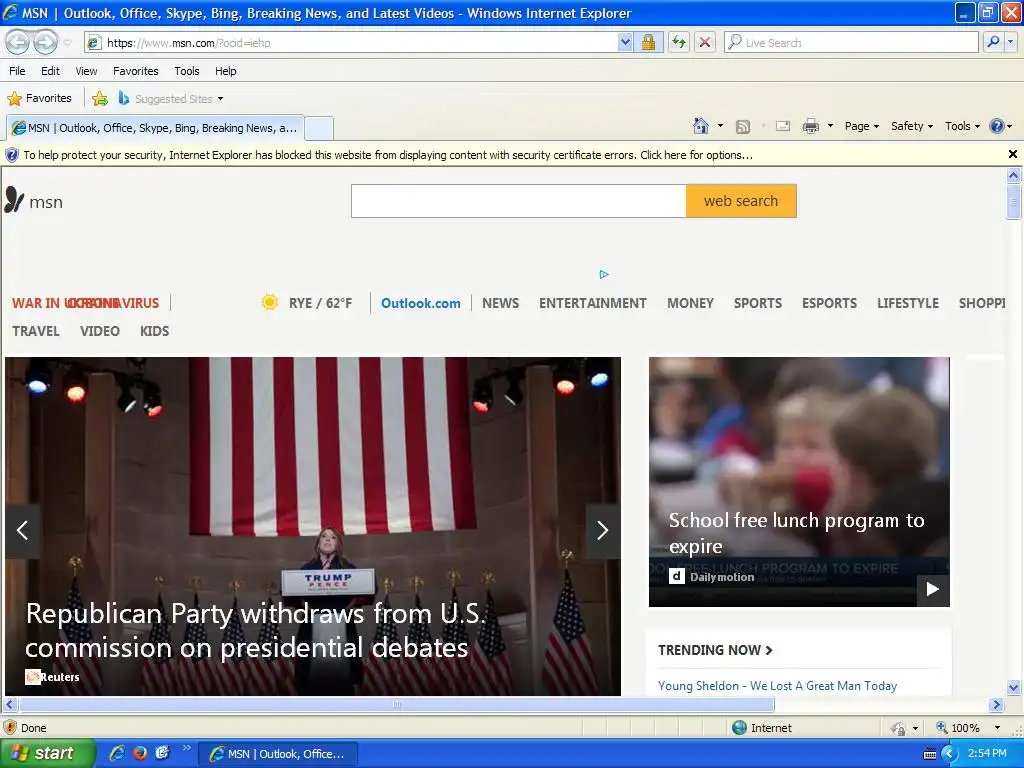
Task: Open the View menu
Action: [86, 71]
